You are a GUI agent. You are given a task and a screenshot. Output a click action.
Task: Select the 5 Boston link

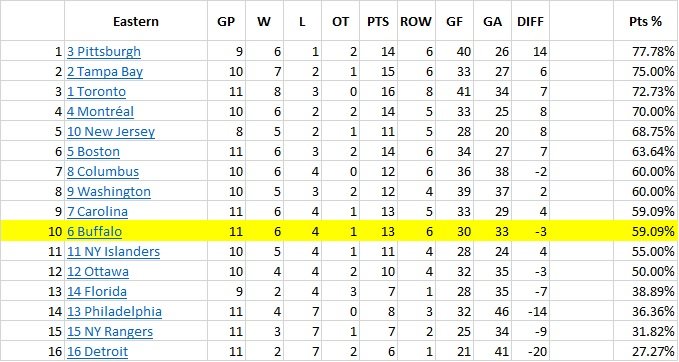click(x=94, y=152)
